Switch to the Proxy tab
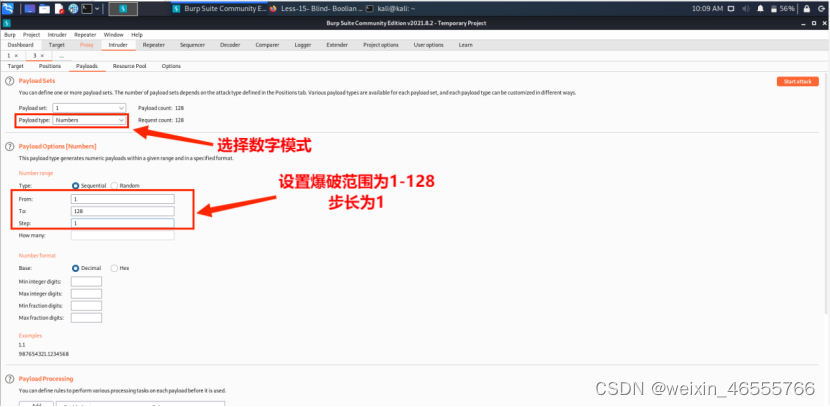Screen dimensions: 830x407 (x=87, y=45)
